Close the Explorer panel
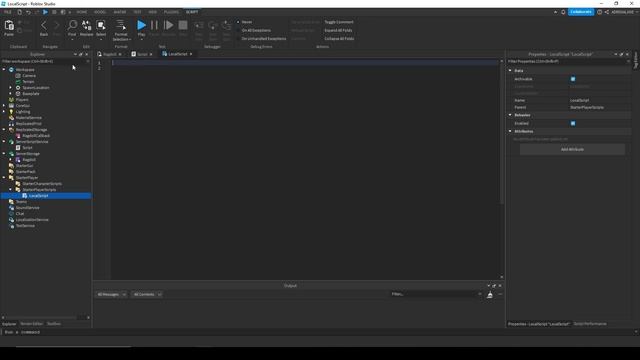The image size is (640, 360). pos(87,54)
